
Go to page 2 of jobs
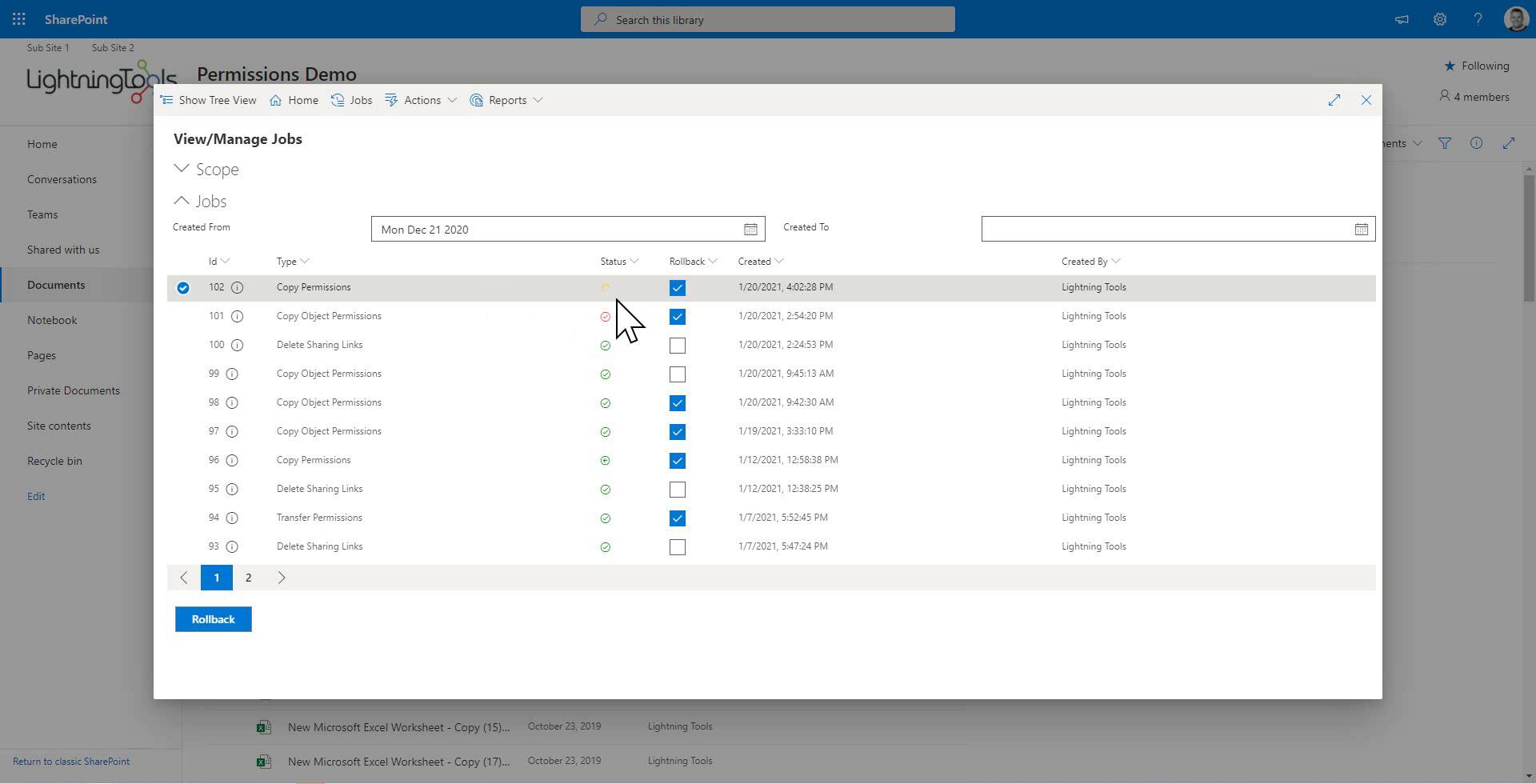click(248, 578)
